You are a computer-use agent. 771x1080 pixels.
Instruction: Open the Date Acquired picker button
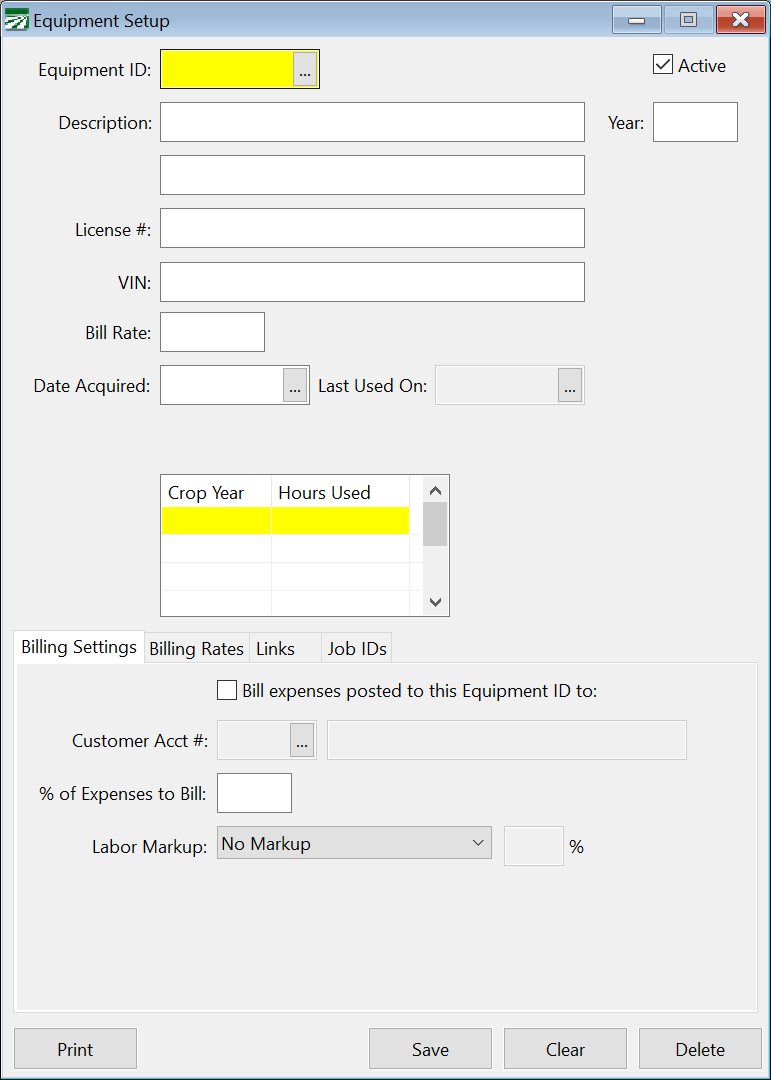[x=295, y=385]
